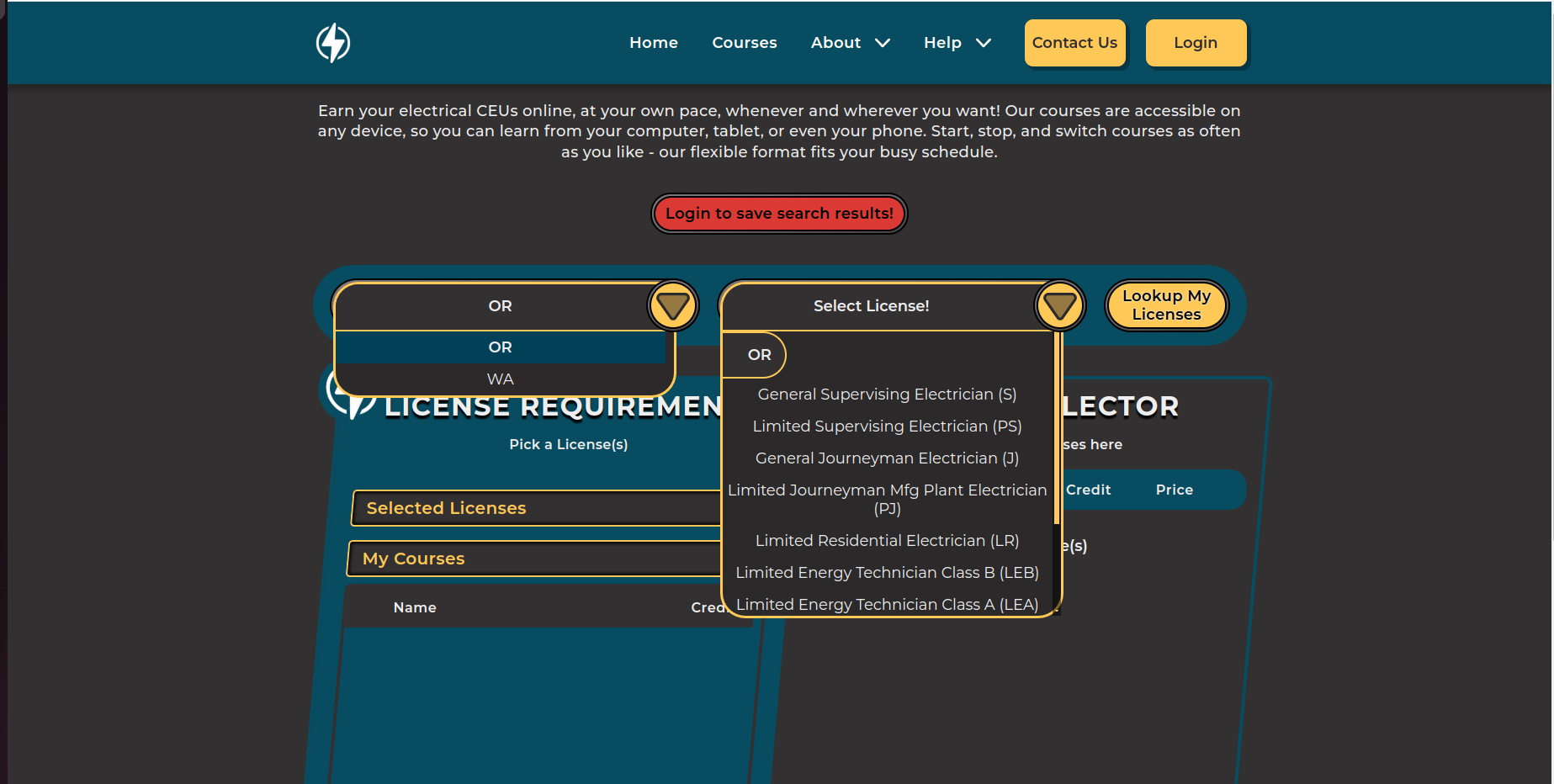Viewport: 1554px width, 784px height.
Task: Click the license list scrollbar
Action: (1057, 429)
